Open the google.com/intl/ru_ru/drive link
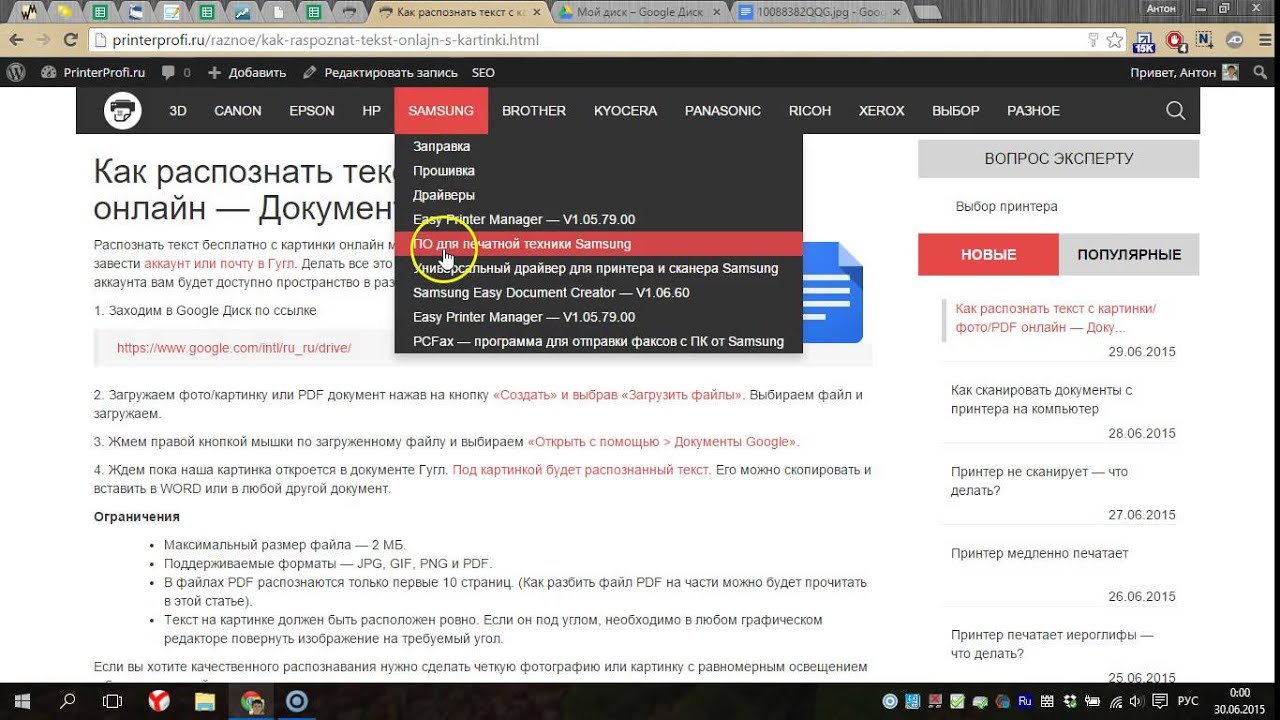 [x=234, y=348]
